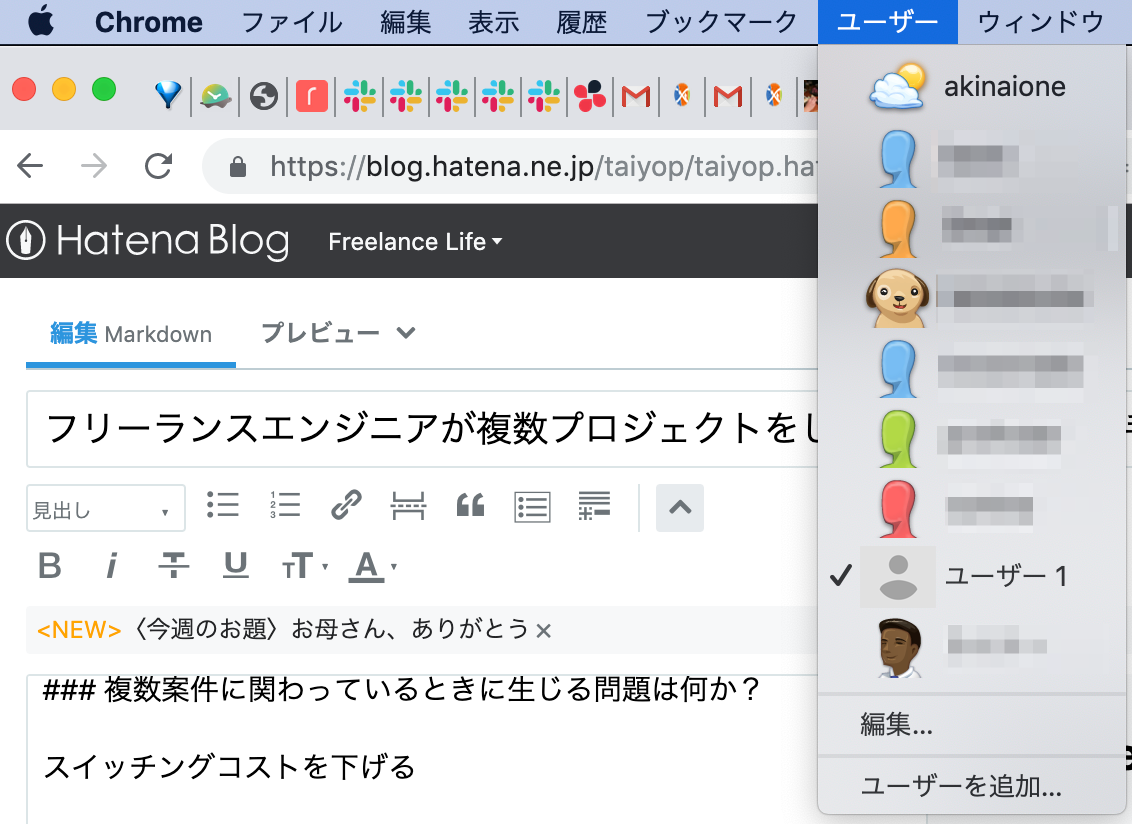Switch to the red 'r' pinned tab
The image size is (1132, 824).
pyautogui.click(x=312, y=95)
